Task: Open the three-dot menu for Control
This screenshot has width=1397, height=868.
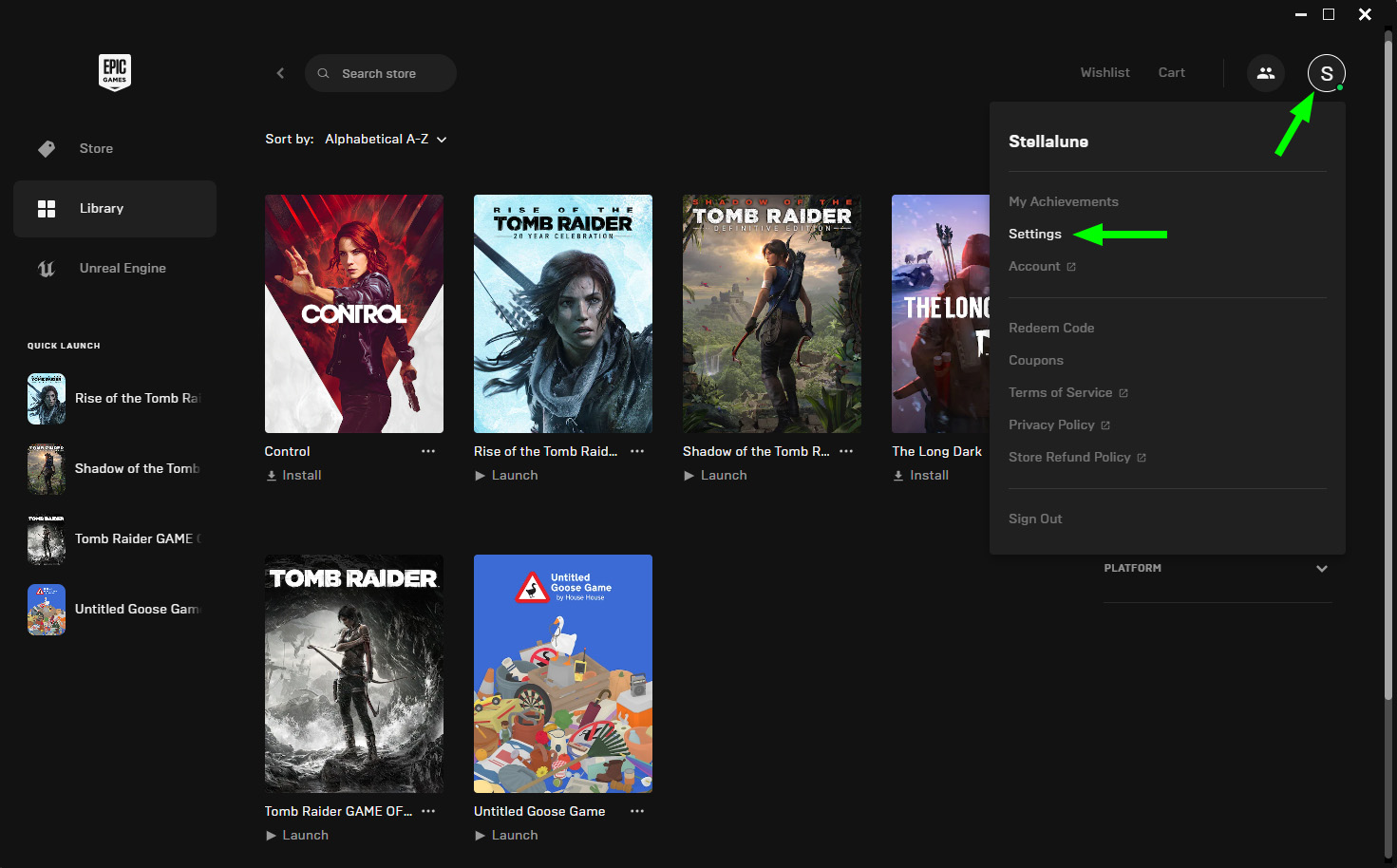Action: coord(428,451)
